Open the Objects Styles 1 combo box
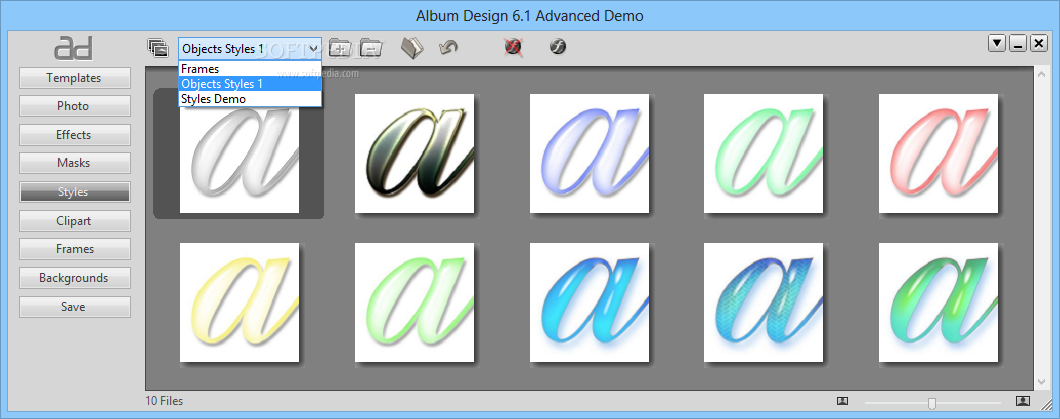This screenshot has height=419, width=1060. pos(249,49)
